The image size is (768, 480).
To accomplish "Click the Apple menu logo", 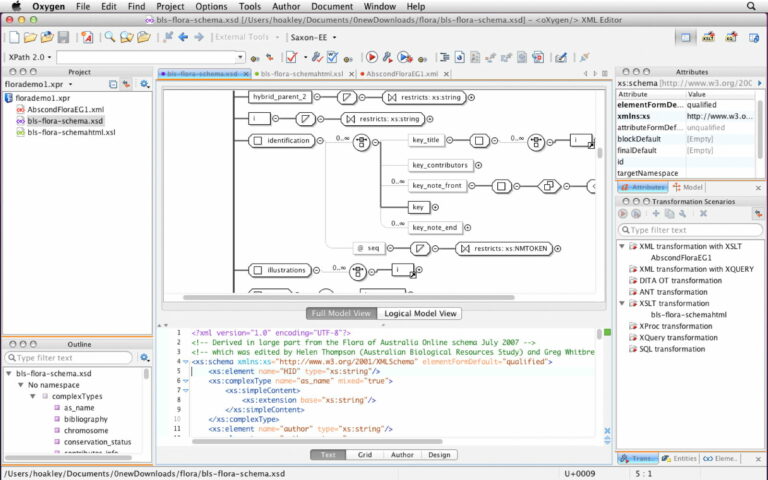I will tap(16, 6).
